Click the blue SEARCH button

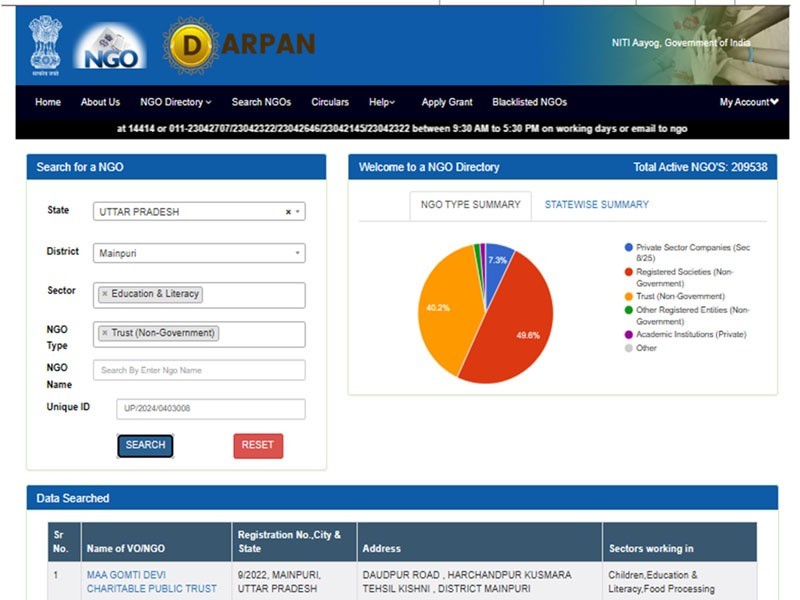[x=145, y=445]
